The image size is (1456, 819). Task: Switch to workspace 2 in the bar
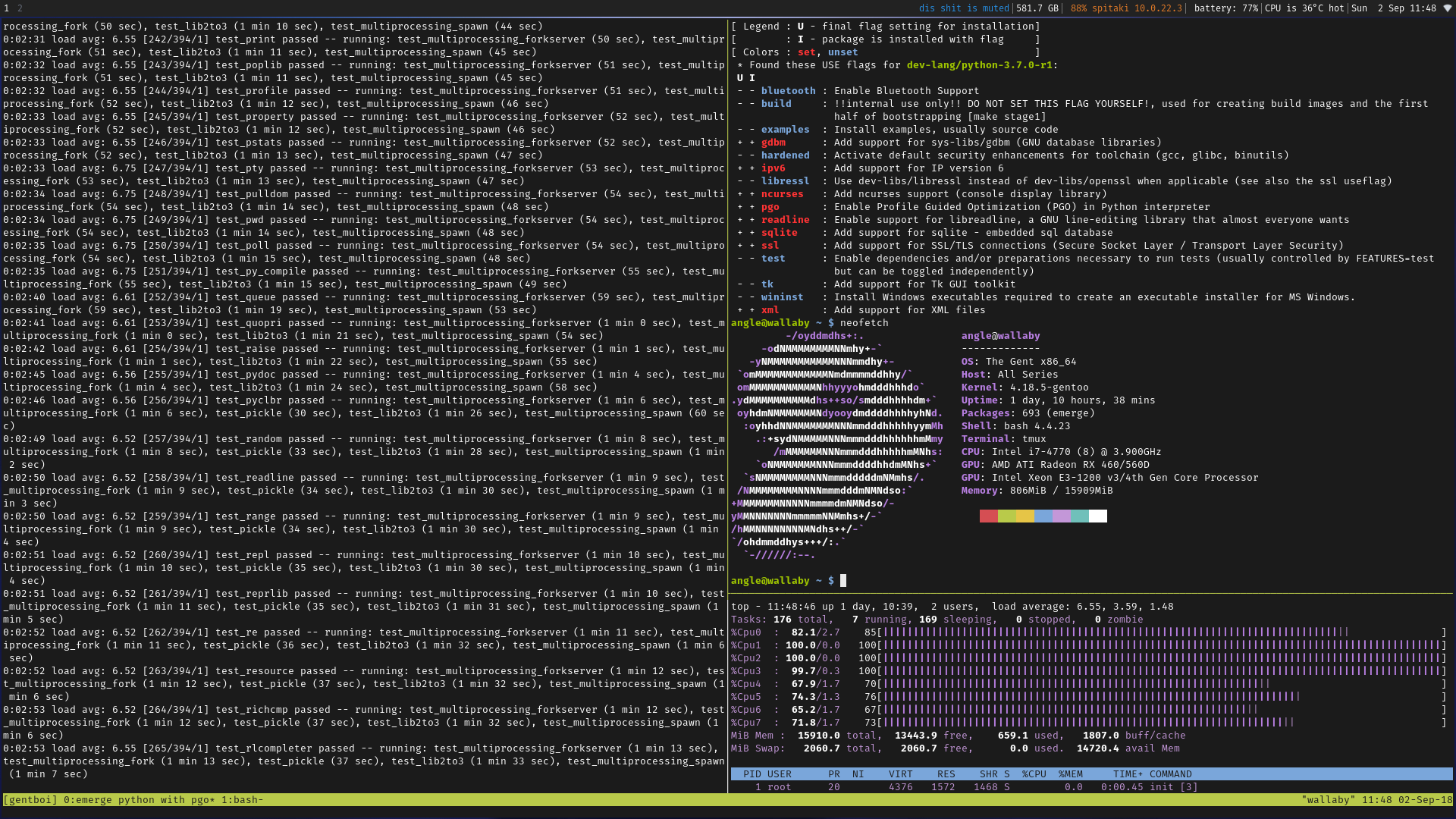20,8
